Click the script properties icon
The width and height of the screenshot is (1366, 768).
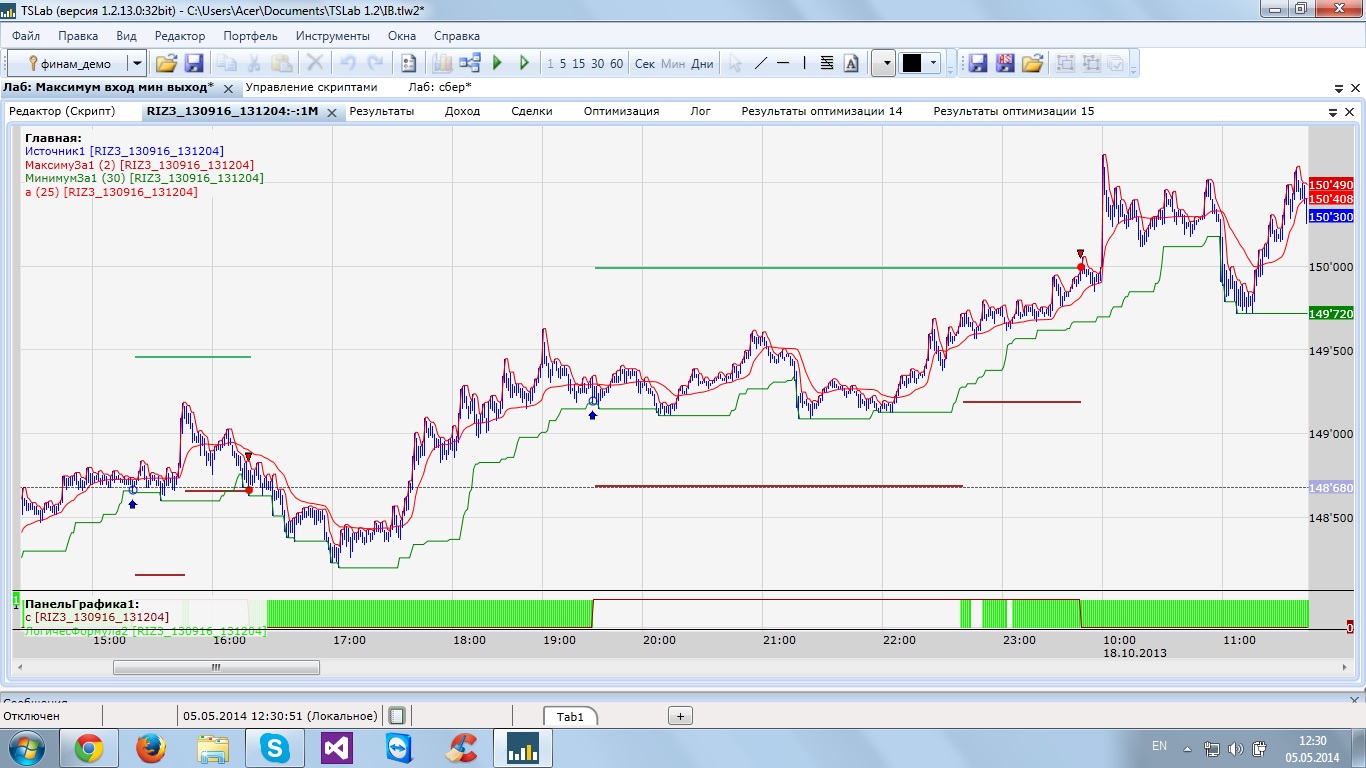pos(408,63)
